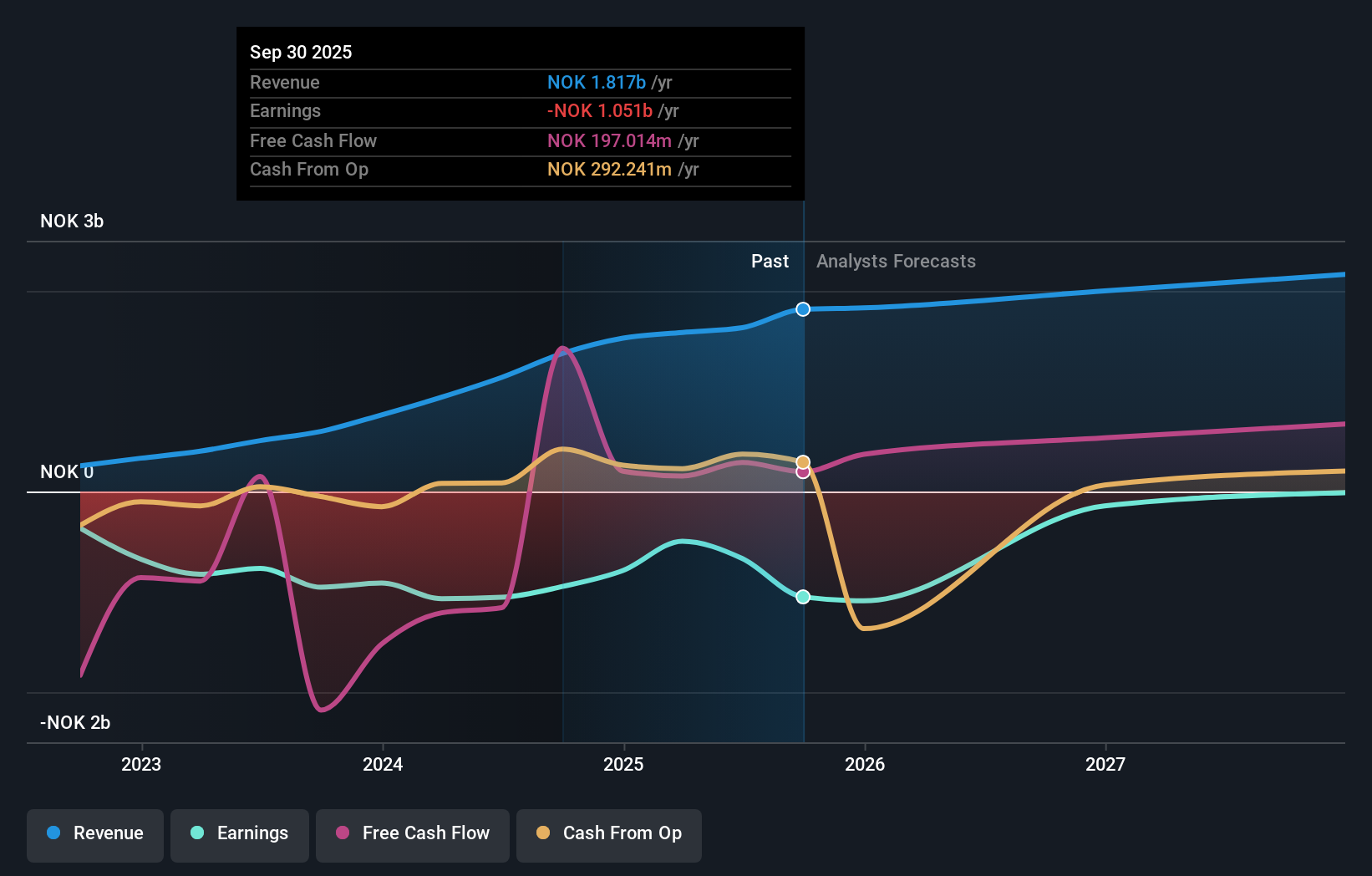The height and width of the screenshot is (876, 1372).
Task: Click the teal Earnings legend dot
Action: 196,833
